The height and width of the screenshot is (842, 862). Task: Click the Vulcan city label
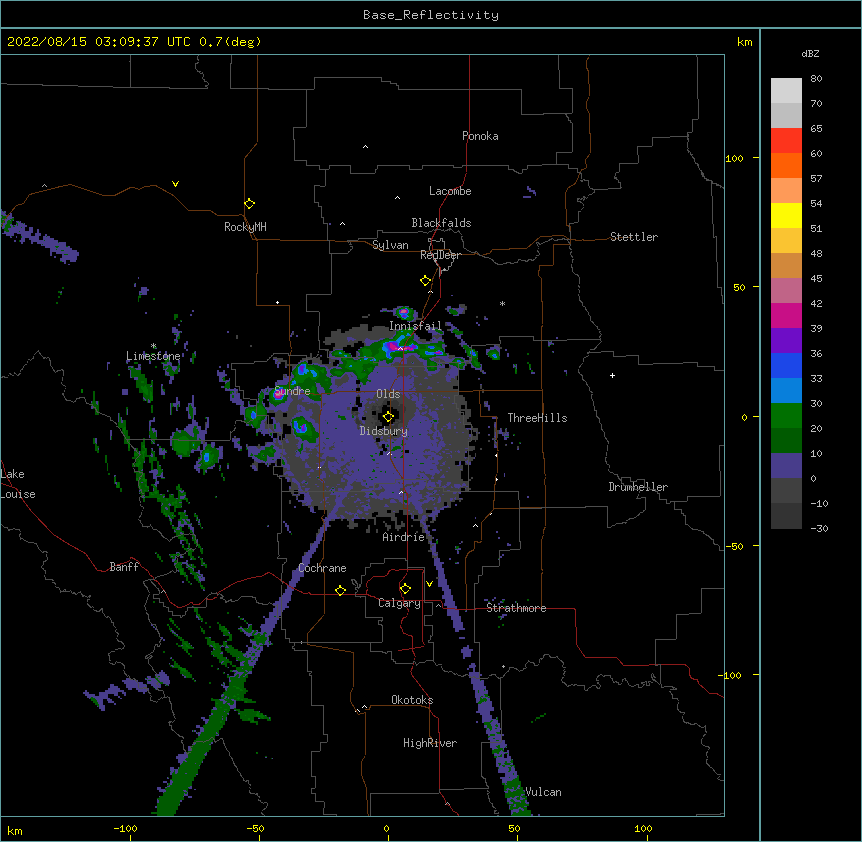click(543, 792)
